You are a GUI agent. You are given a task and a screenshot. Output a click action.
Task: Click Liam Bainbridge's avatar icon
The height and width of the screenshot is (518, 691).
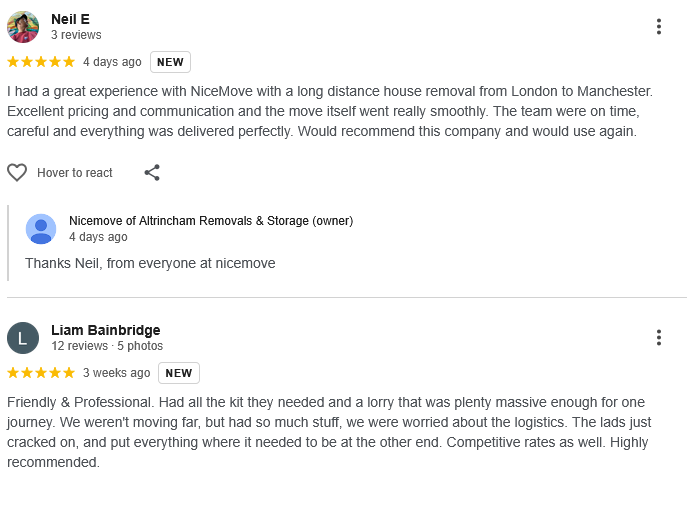23,338
